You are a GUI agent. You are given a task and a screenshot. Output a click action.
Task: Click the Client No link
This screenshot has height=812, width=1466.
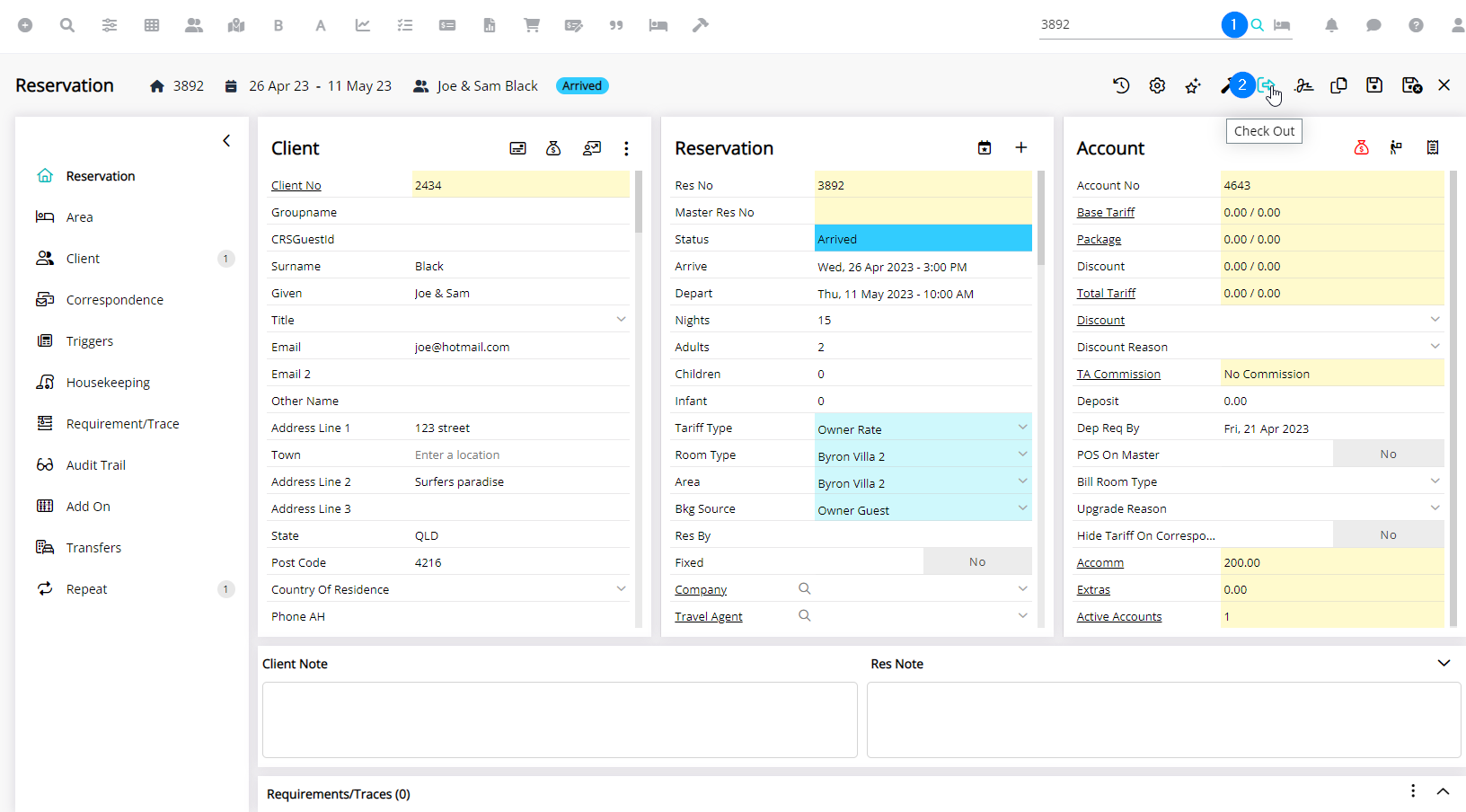pyautogui.click(x=296, y=186)
